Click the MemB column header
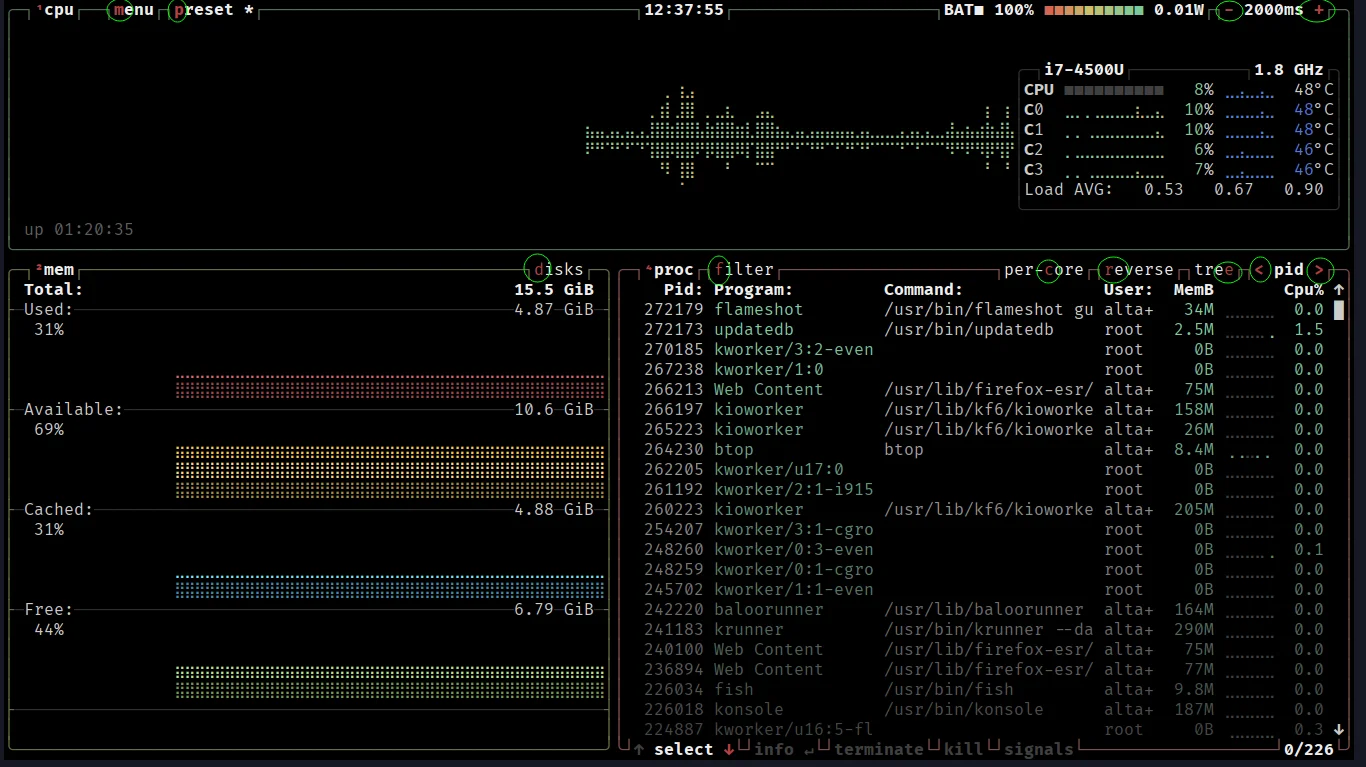Image resolution: width=1366 pixels, height=767 pixels. tap(1194, 290)
